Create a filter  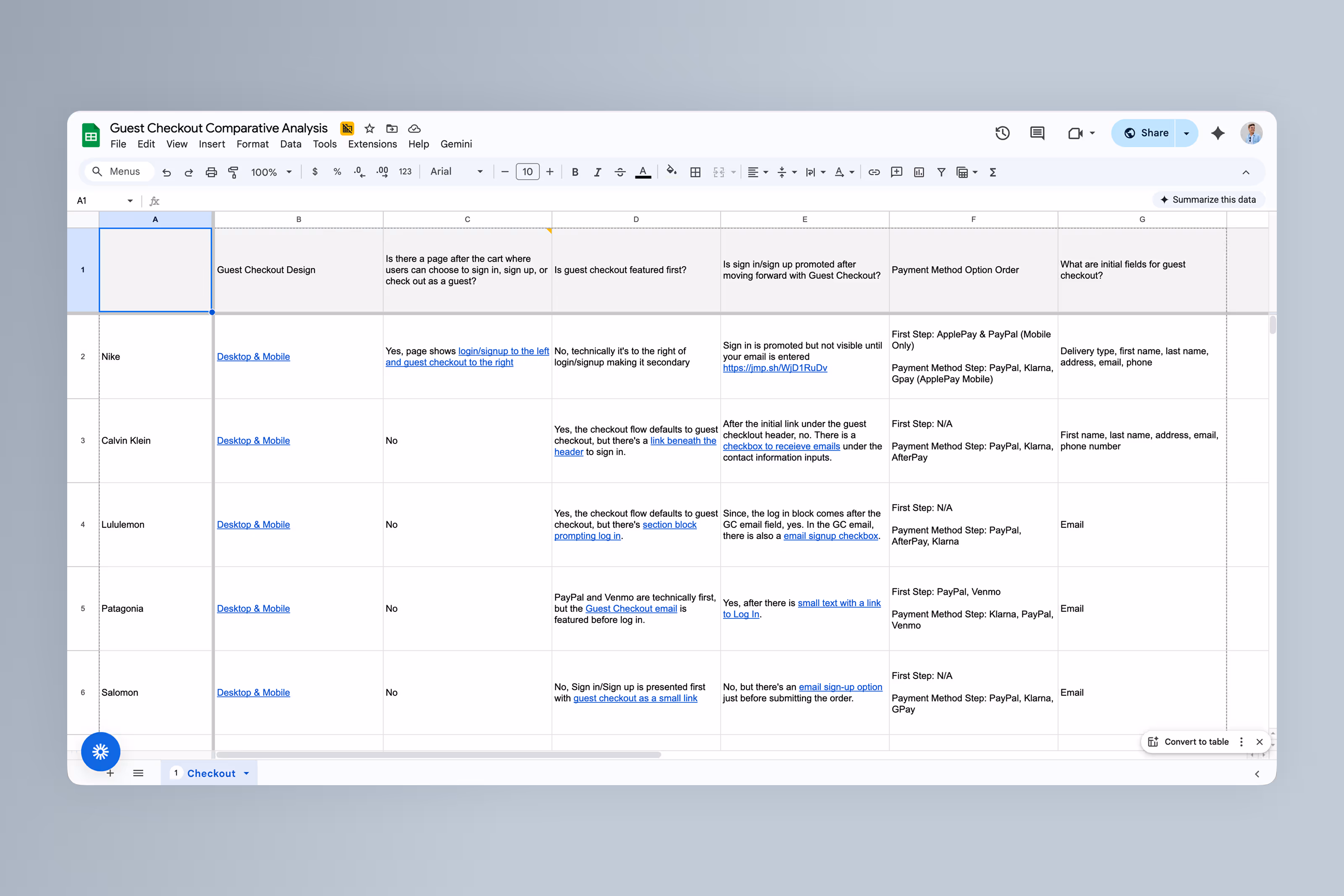(x=941, y=171)
